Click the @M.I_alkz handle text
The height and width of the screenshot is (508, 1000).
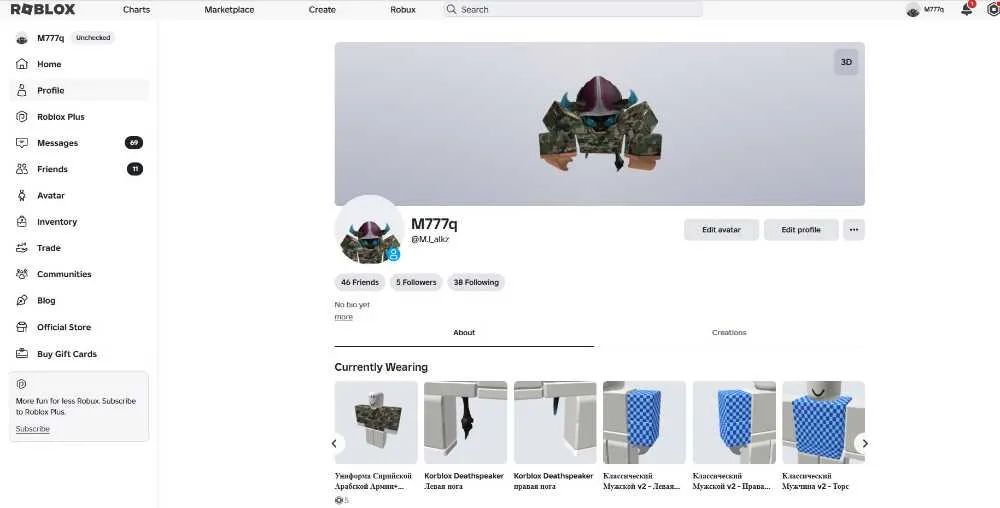[x=430, y=239]
